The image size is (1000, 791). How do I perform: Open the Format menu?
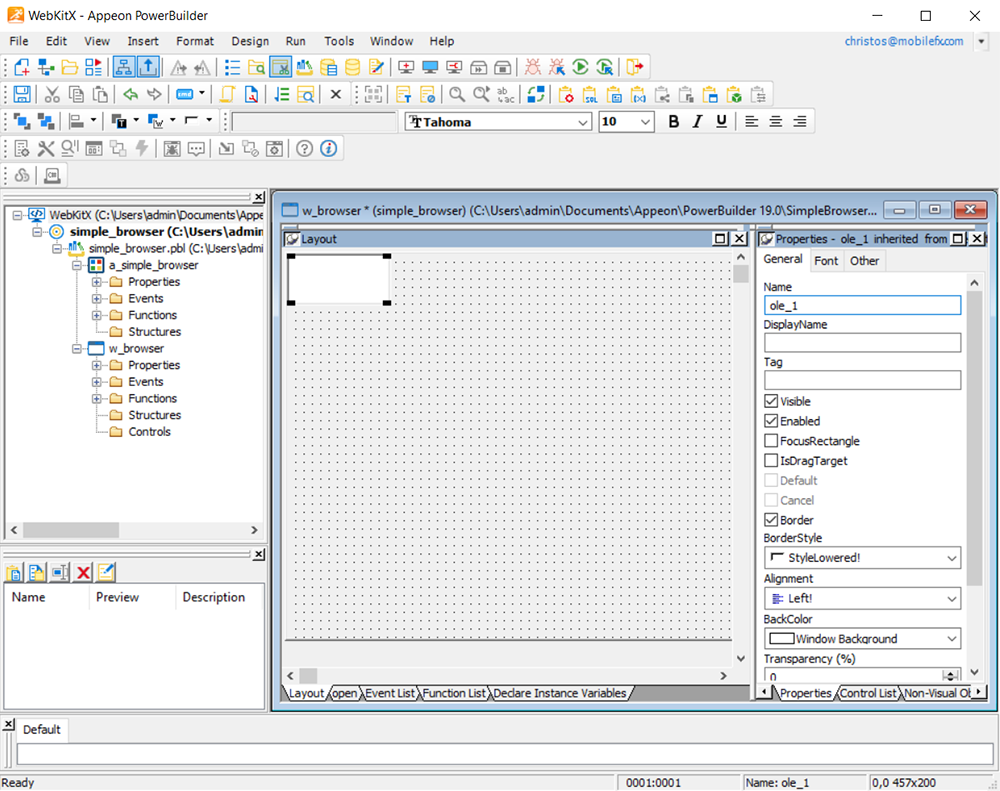pos(195,41)
